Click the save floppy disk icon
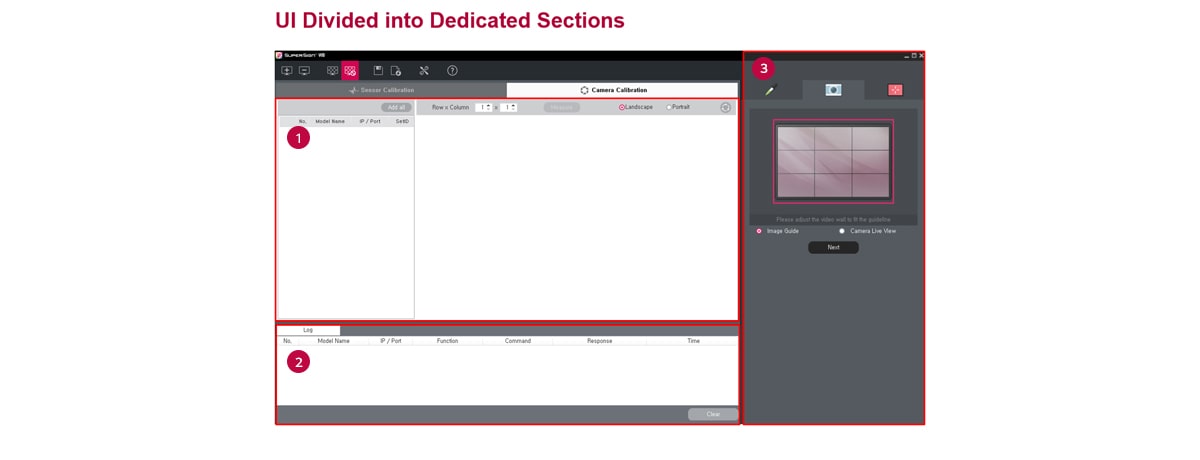Viewport: 1200px width, 460px height. [x=378, y=71]
